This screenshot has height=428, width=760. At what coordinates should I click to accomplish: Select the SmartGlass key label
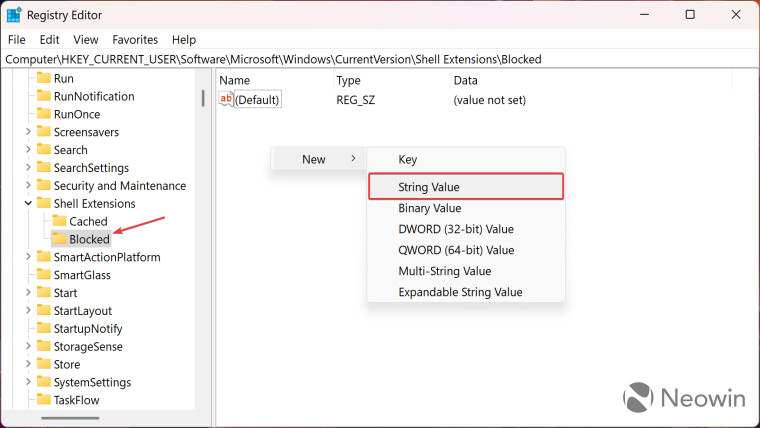tap(82, 275)
